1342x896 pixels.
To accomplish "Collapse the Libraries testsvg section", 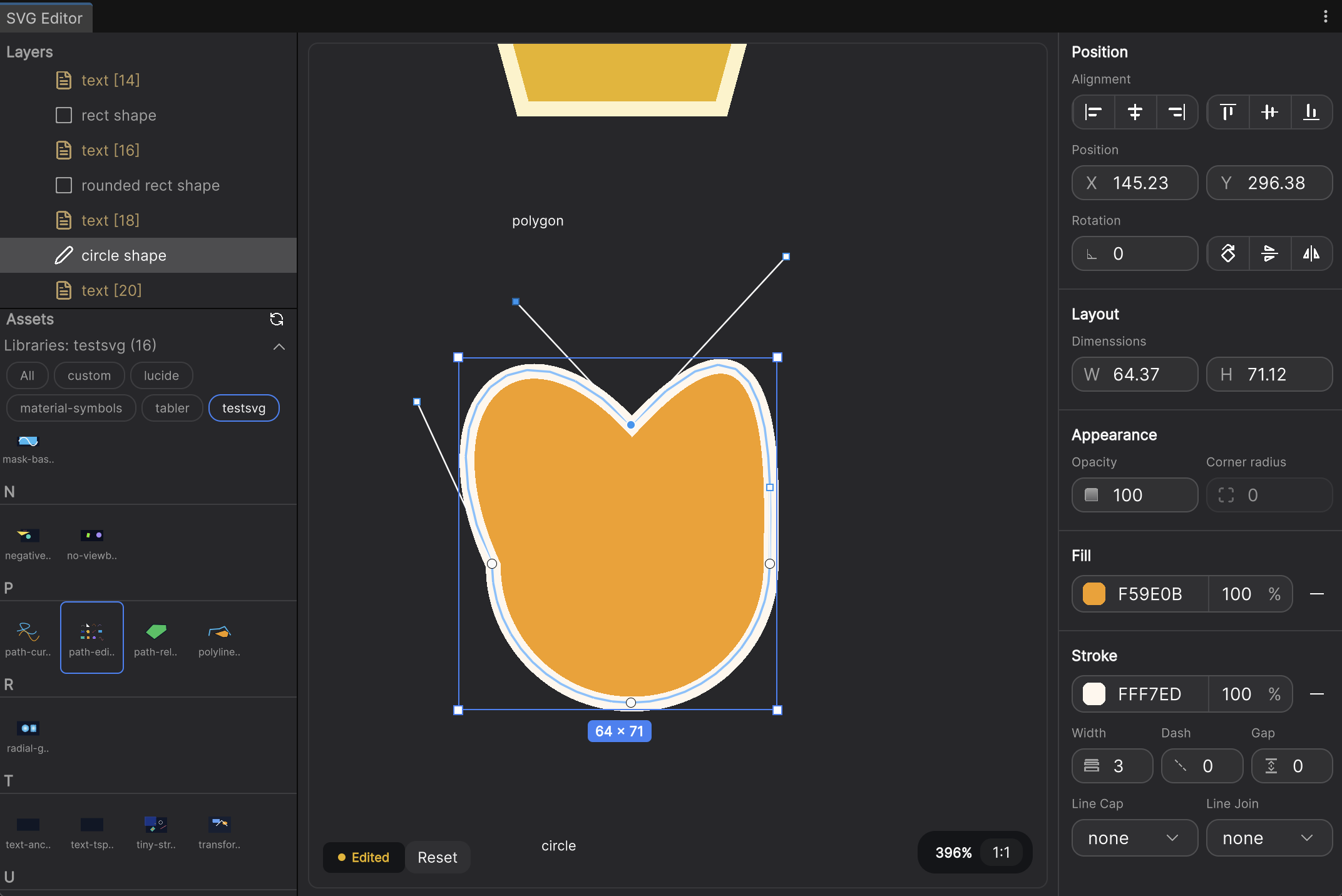I will tap(279, 346).
